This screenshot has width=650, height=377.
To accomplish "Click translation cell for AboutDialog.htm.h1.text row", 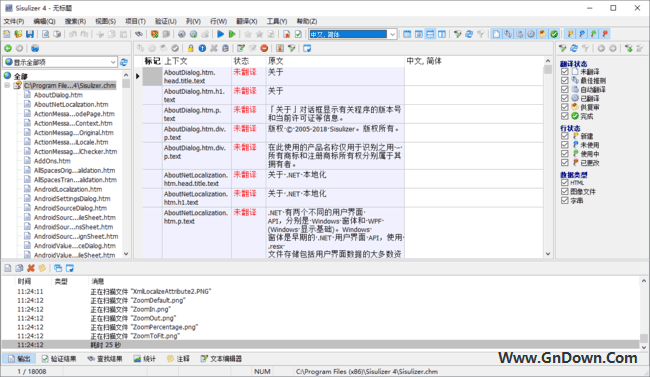I will (x=474, y=95).
